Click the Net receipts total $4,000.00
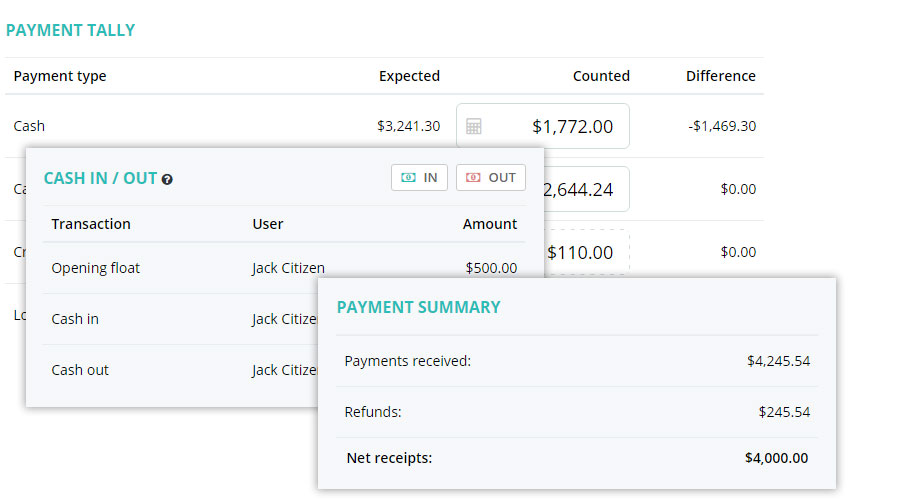 pyautogui.click(x=776, y=458)
